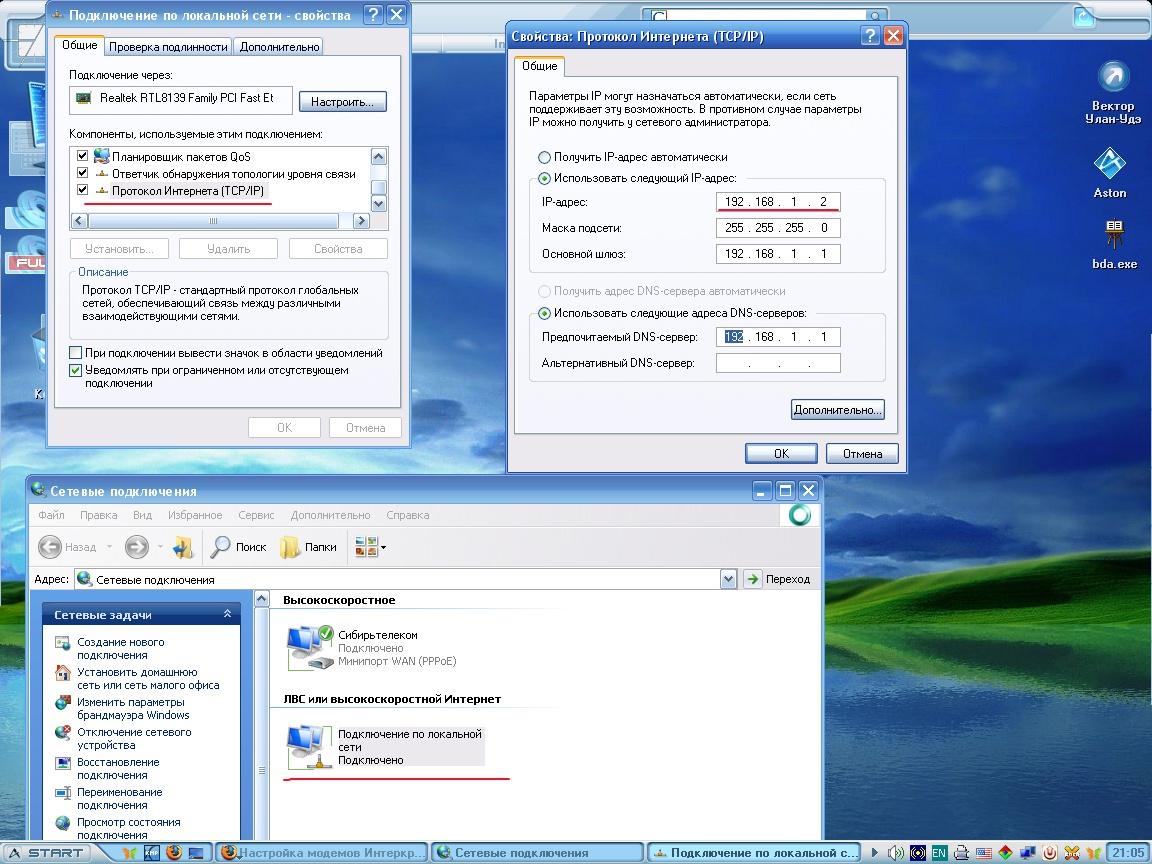The height and width of the screenshot is (864, 1152).
Task: Select 'Получить IP-адрес автоматически' radio button
Action: click(x=545, y=157)
